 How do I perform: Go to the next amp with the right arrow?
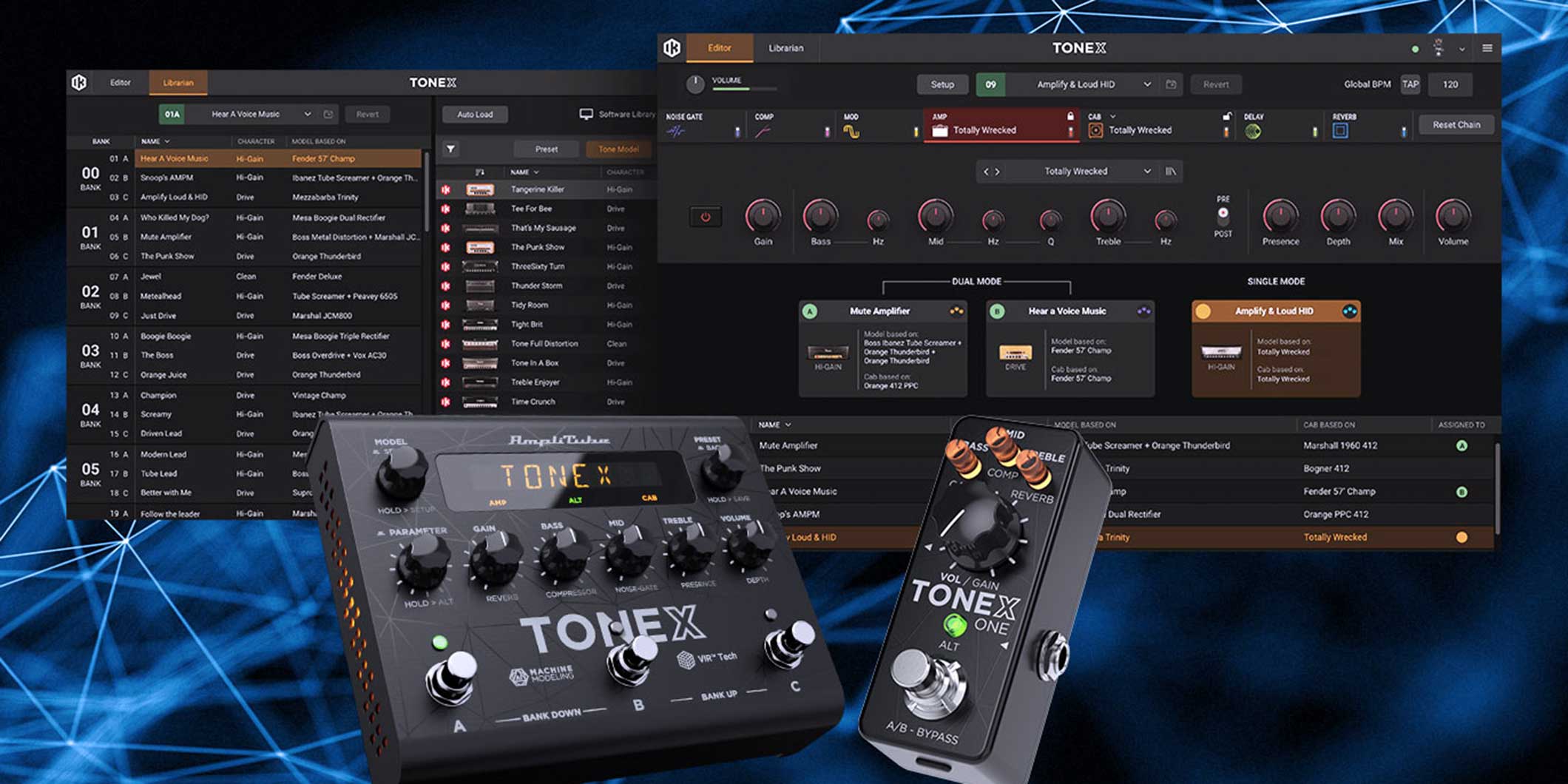tap(998, 172)
